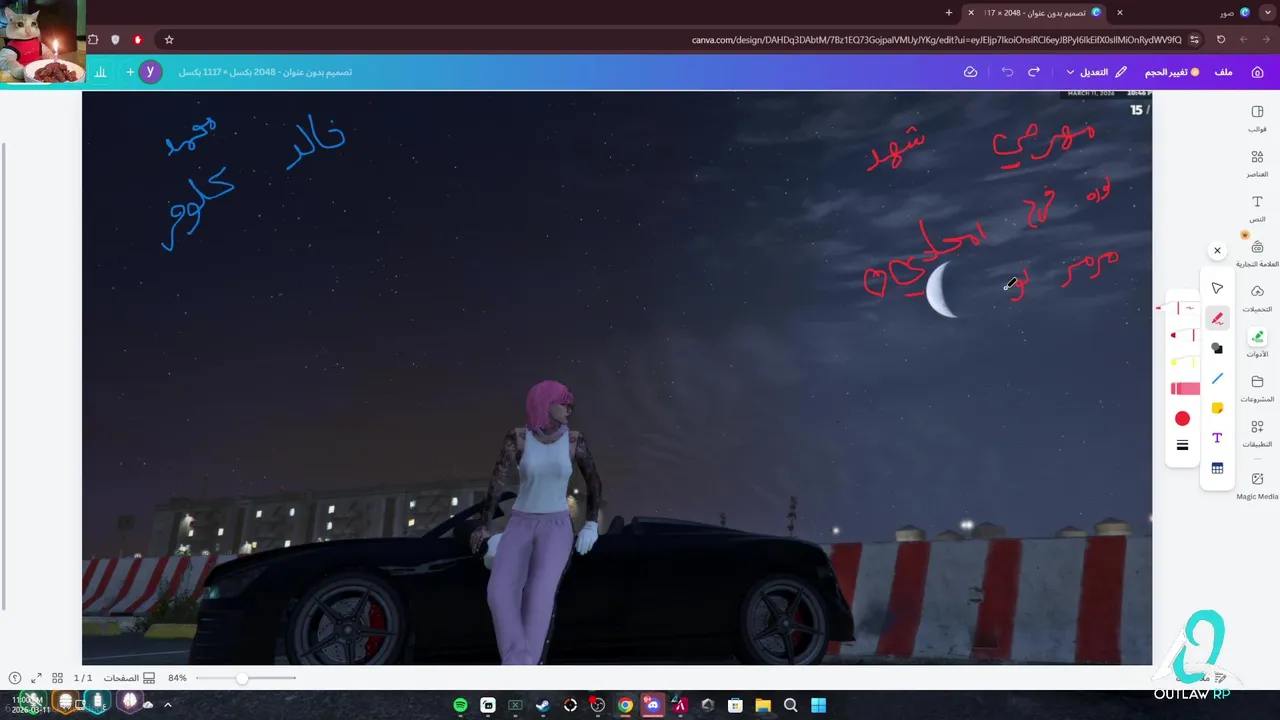Open the Elements (العناصر) sidebar panel
The width and height of the screenshot is (1280, 720).
pos(1257,164)
